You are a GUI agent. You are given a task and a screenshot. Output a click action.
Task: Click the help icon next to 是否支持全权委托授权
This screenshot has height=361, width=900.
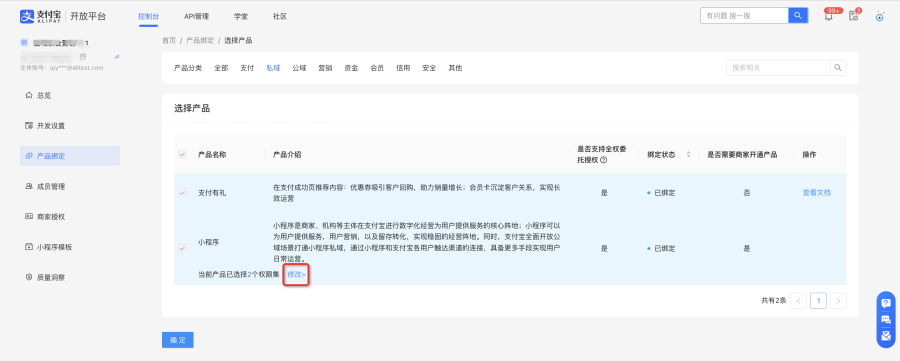[603, 161]
